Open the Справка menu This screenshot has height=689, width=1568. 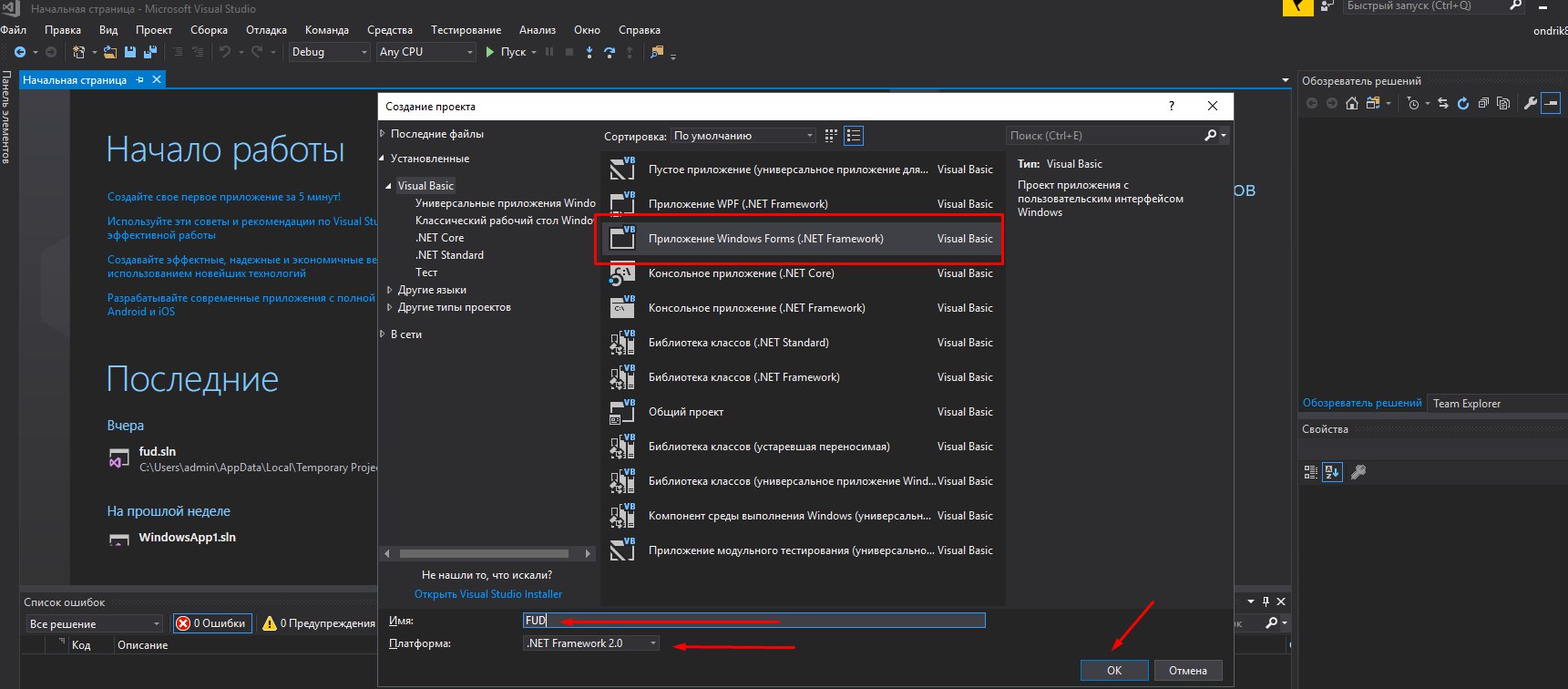pos(640,30)
